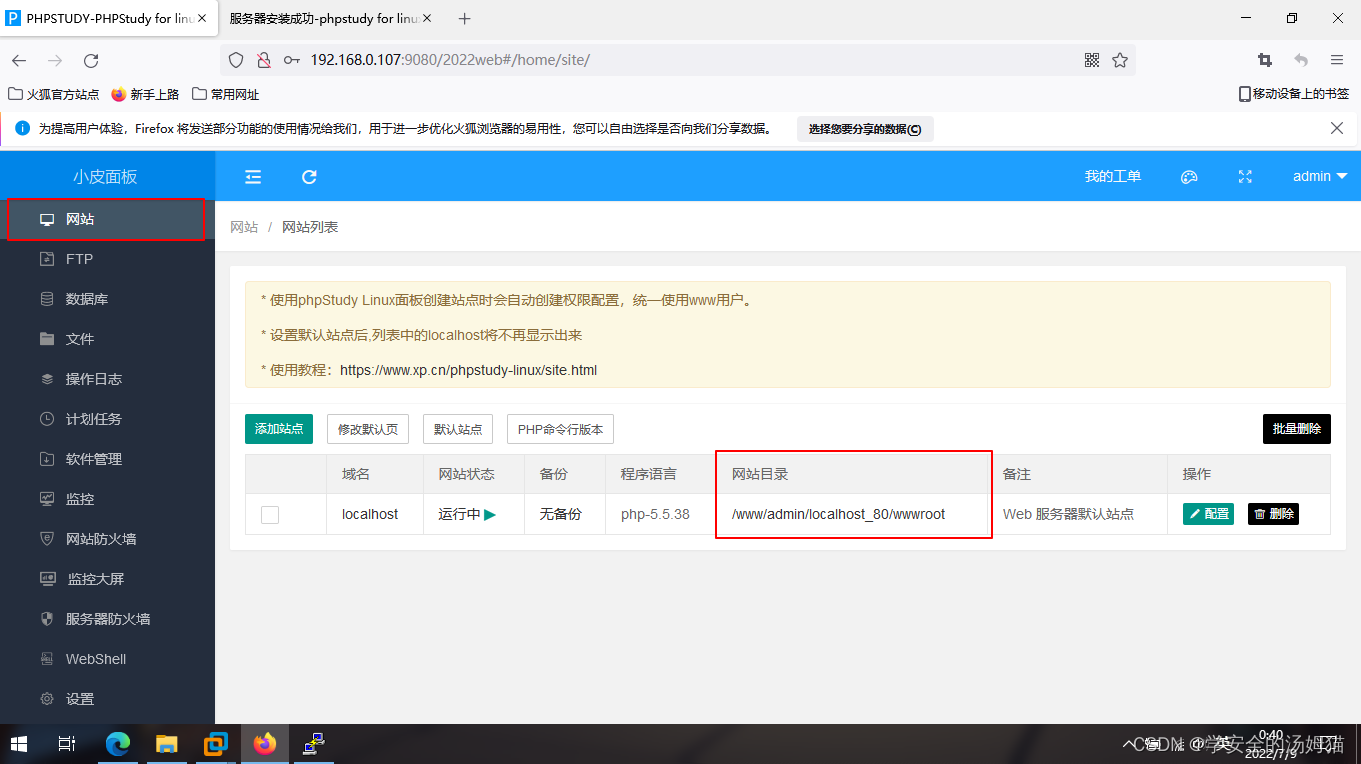Viewport: 1361px width, 764px height.
Task: Open the xp.cn tutorial link
Action: coord(468,370)
